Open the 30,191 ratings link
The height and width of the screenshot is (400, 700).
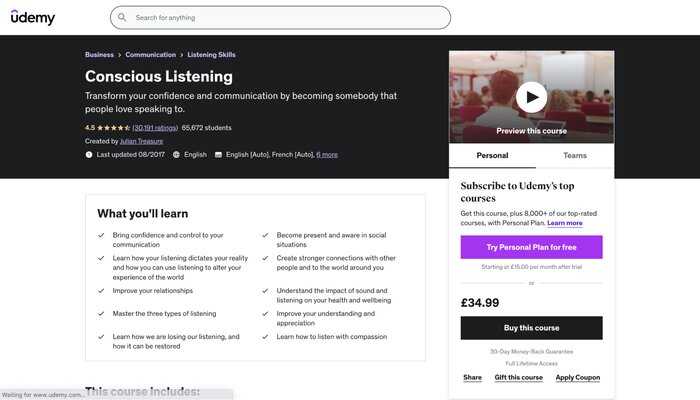tap(155, 128)
